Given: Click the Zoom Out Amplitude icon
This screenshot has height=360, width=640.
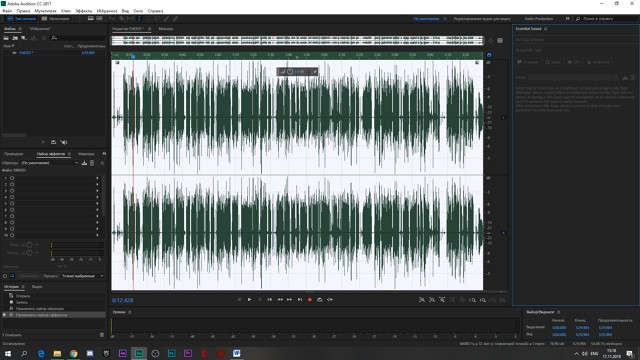Looking at the screenshot, I should (x=432, y=300).
